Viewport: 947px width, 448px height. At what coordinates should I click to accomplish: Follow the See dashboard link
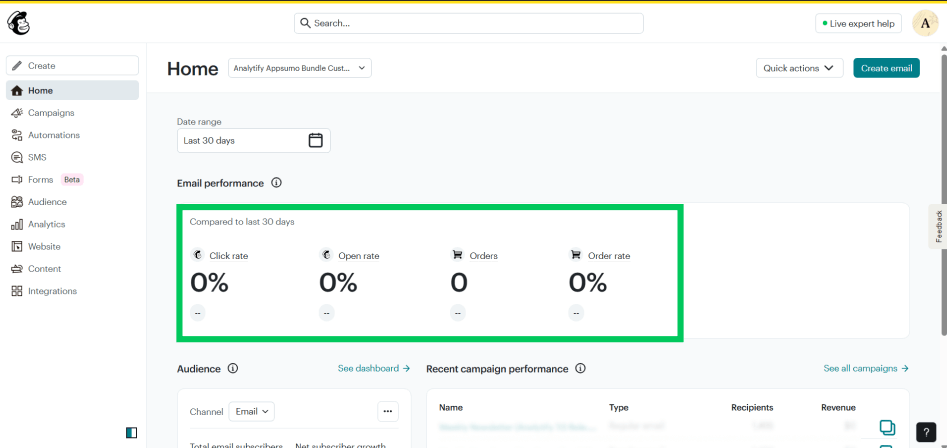374,368
